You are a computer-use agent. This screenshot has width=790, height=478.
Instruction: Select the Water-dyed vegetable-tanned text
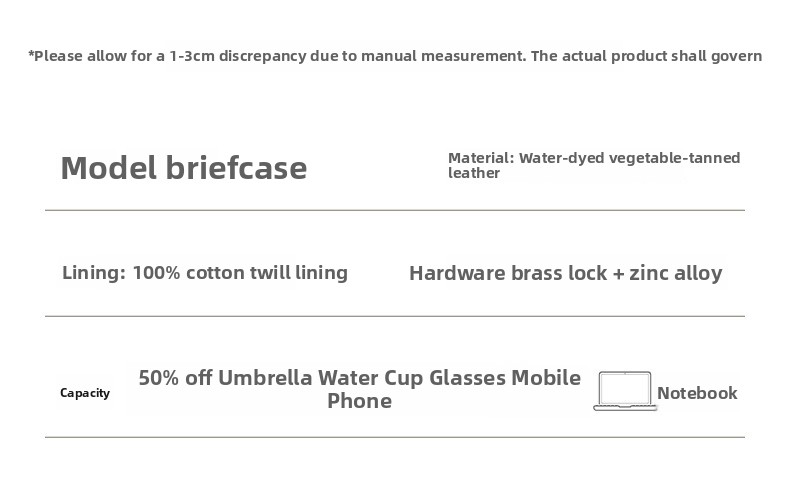(x=629, y=158)
